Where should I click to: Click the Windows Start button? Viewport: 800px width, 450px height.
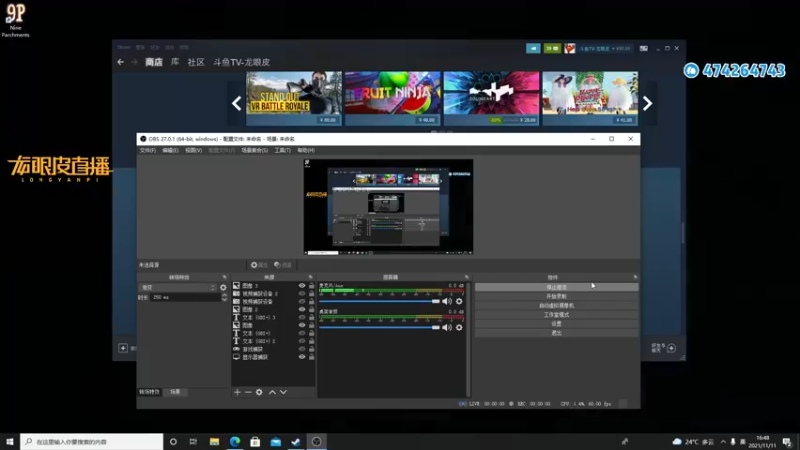[10, 441]
